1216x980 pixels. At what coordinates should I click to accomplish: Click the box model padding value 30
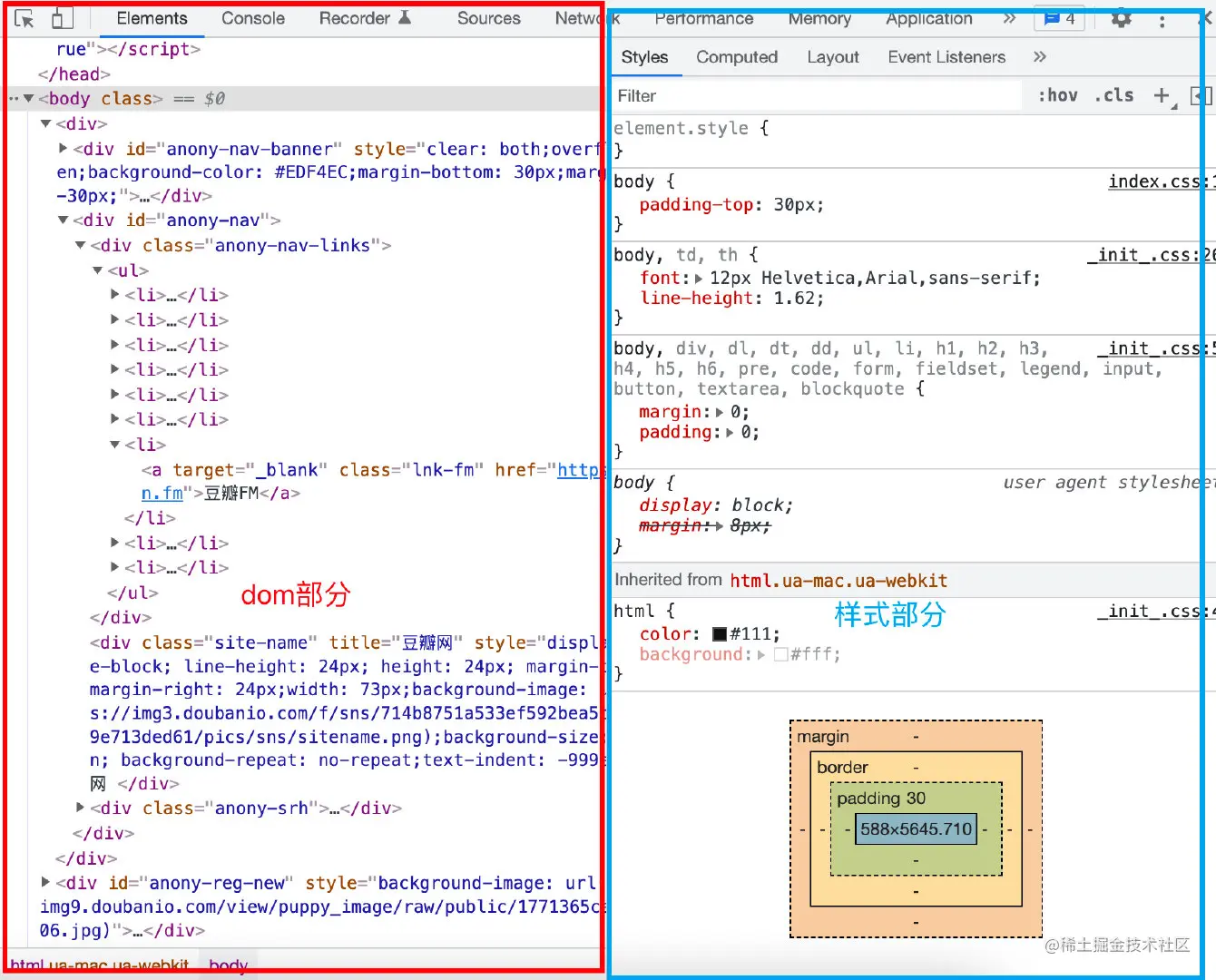tap(916, 799)
